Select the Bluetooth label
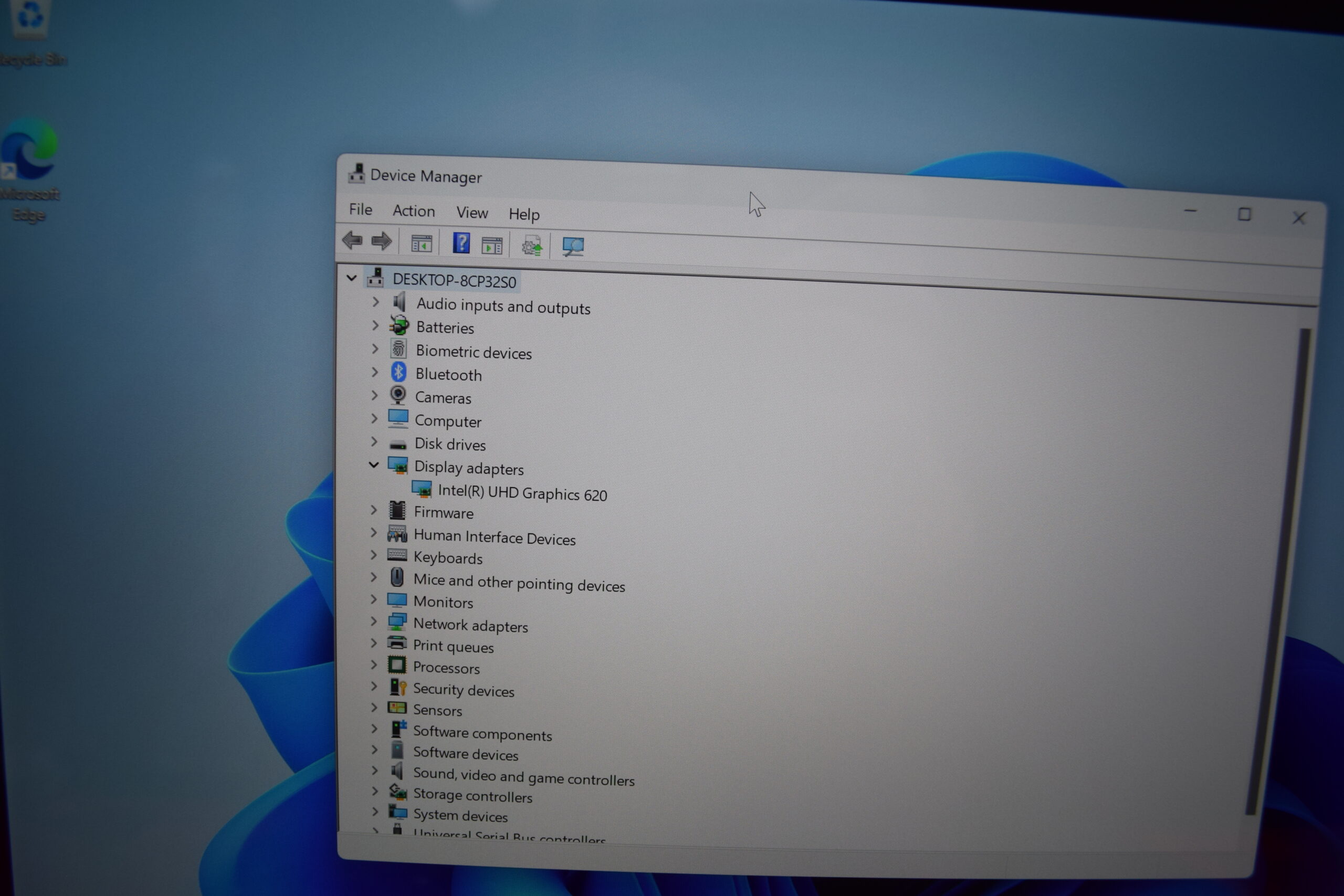Image resolution: width=1344 pixels, height=896 pixels. [448, 374]
